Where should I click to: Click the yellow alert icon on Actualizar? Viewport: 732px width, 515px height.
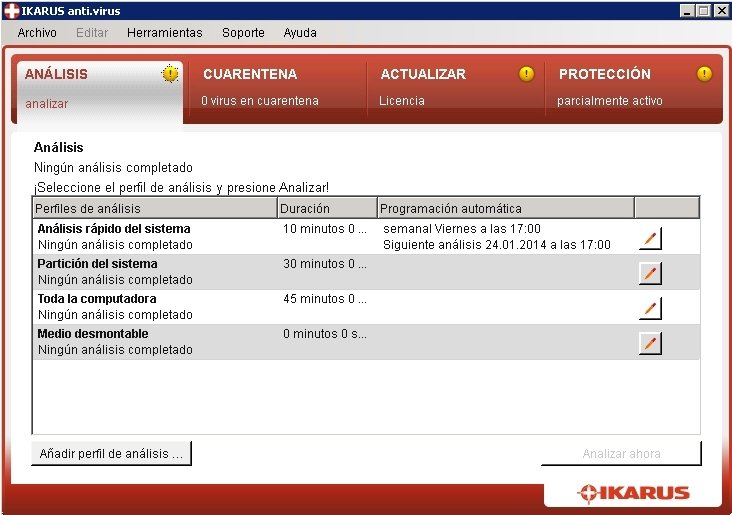[x=527, y=74]
